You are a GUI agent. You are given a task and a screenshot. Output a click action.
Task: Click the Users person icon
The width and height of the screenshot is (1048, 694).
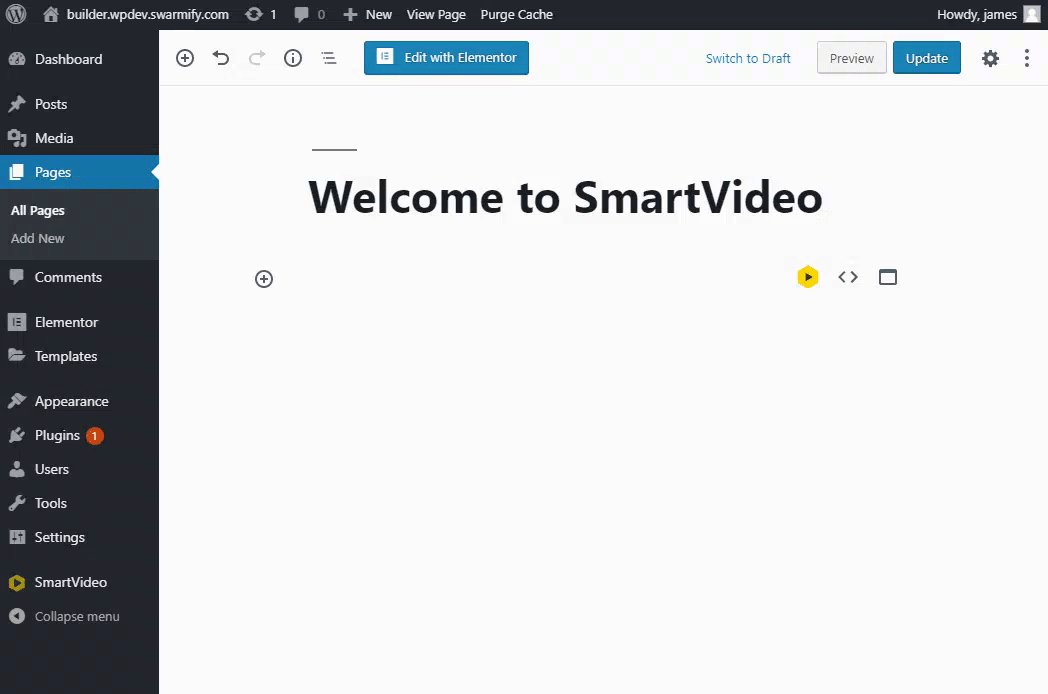pos(17,469)
